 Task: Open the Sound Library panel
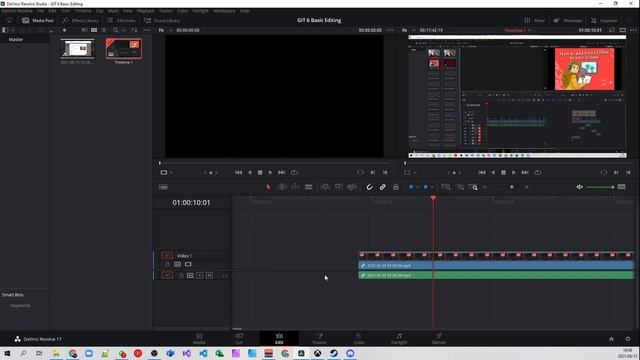[x=162, y=20]
